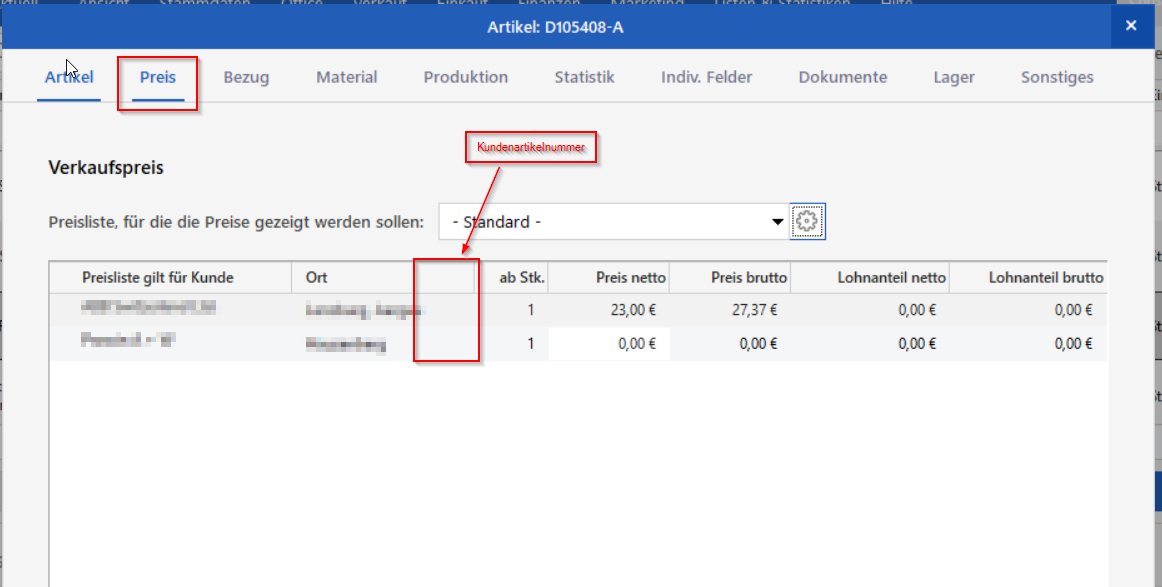
Task: Sort by Preis netto column header
Action: point(609,277)
